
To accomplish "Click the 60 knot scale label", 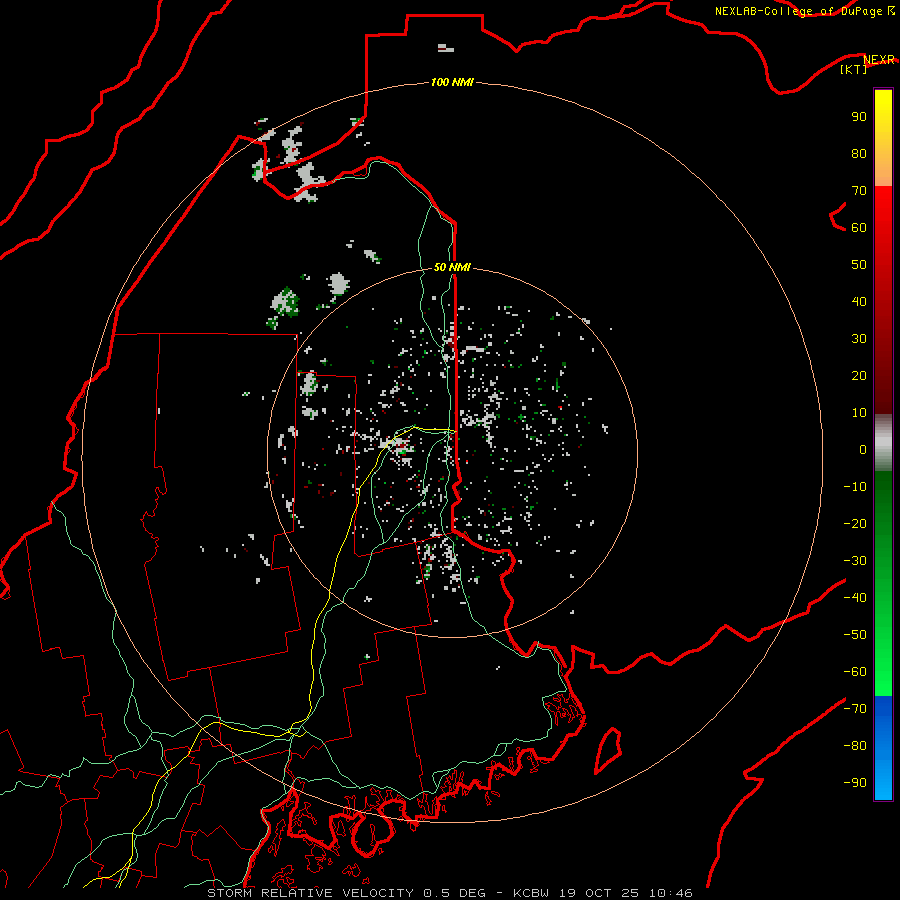I will (x=859, y=228).
